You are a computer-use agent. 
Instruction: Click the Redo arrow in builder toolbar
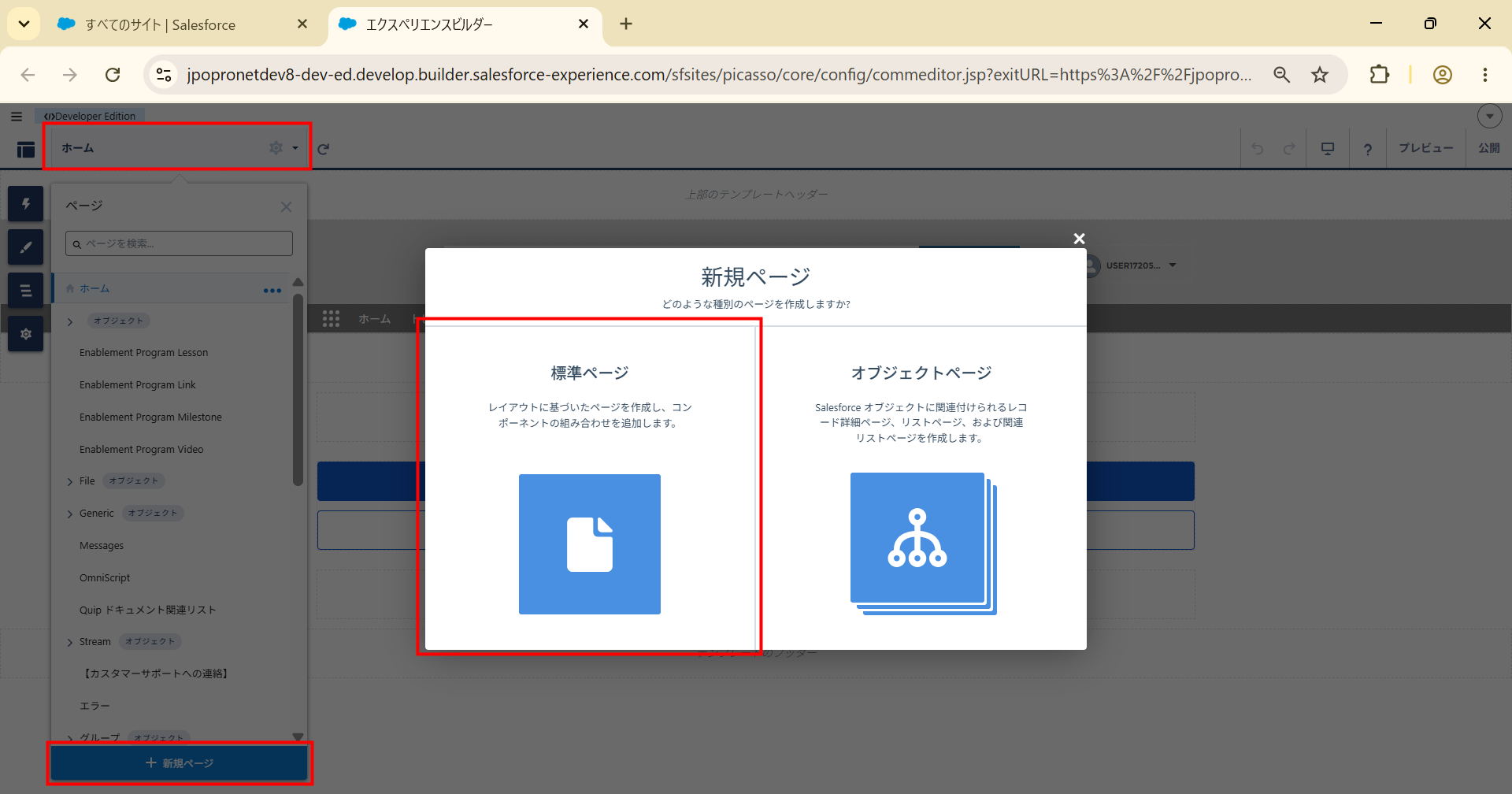pos(1289,148)
